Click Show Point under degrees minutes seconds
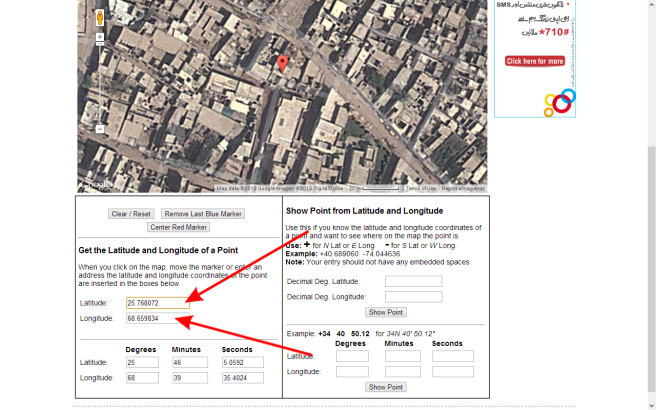 [385, 386]
